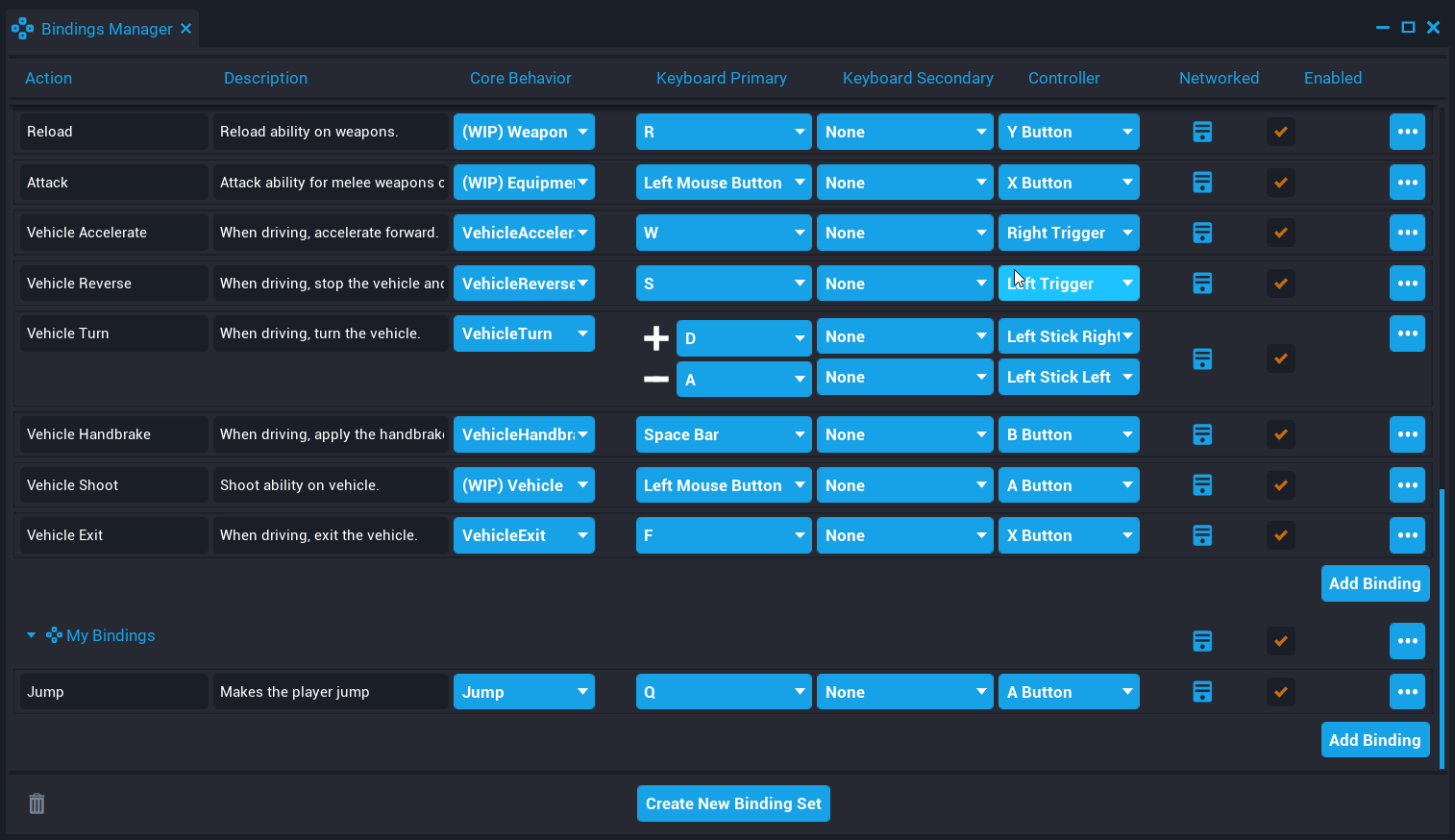Collapse the My Bindings section

[31, 635]
